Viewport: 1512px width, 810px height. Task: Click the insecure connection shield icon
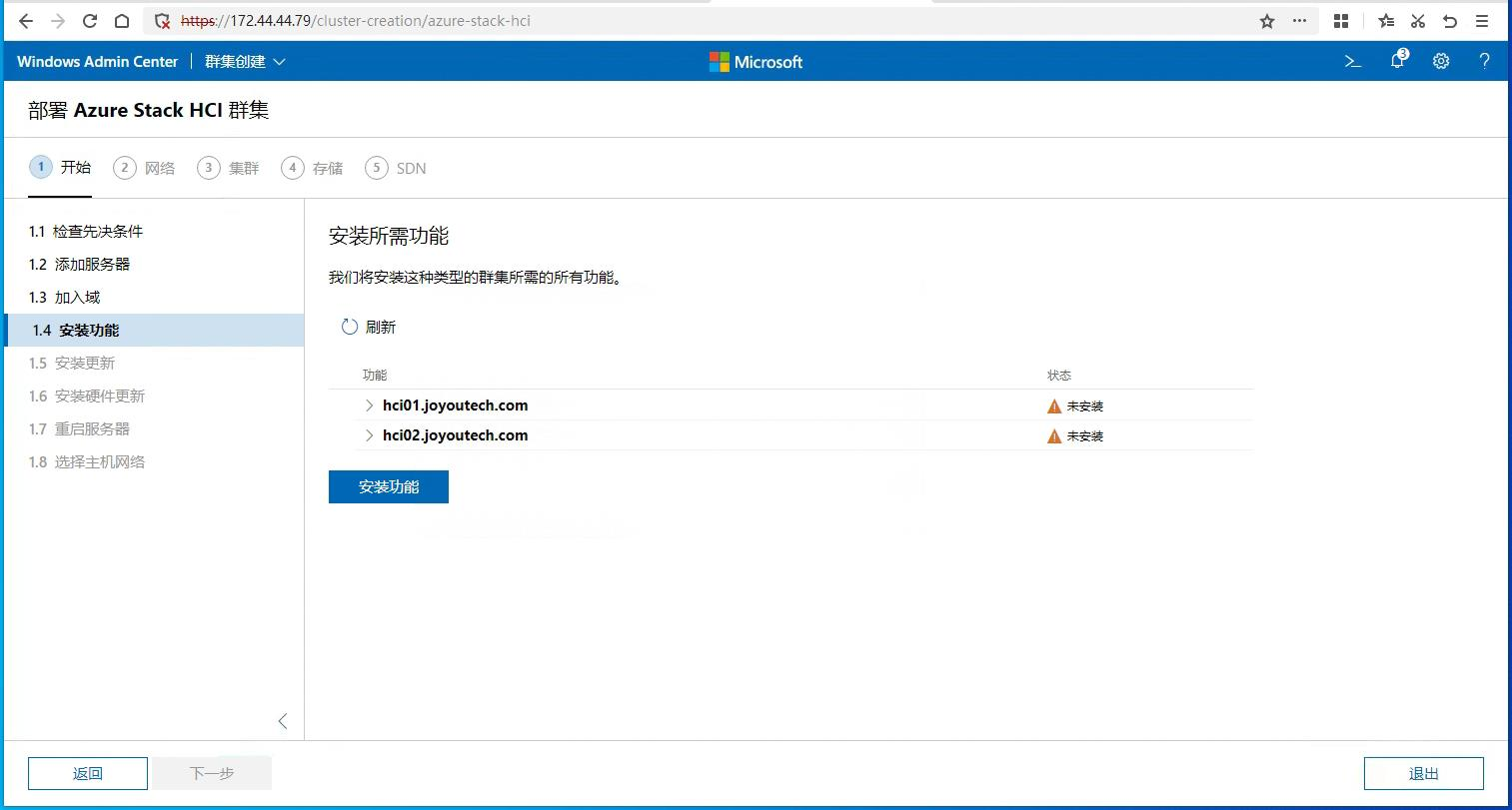162,21
